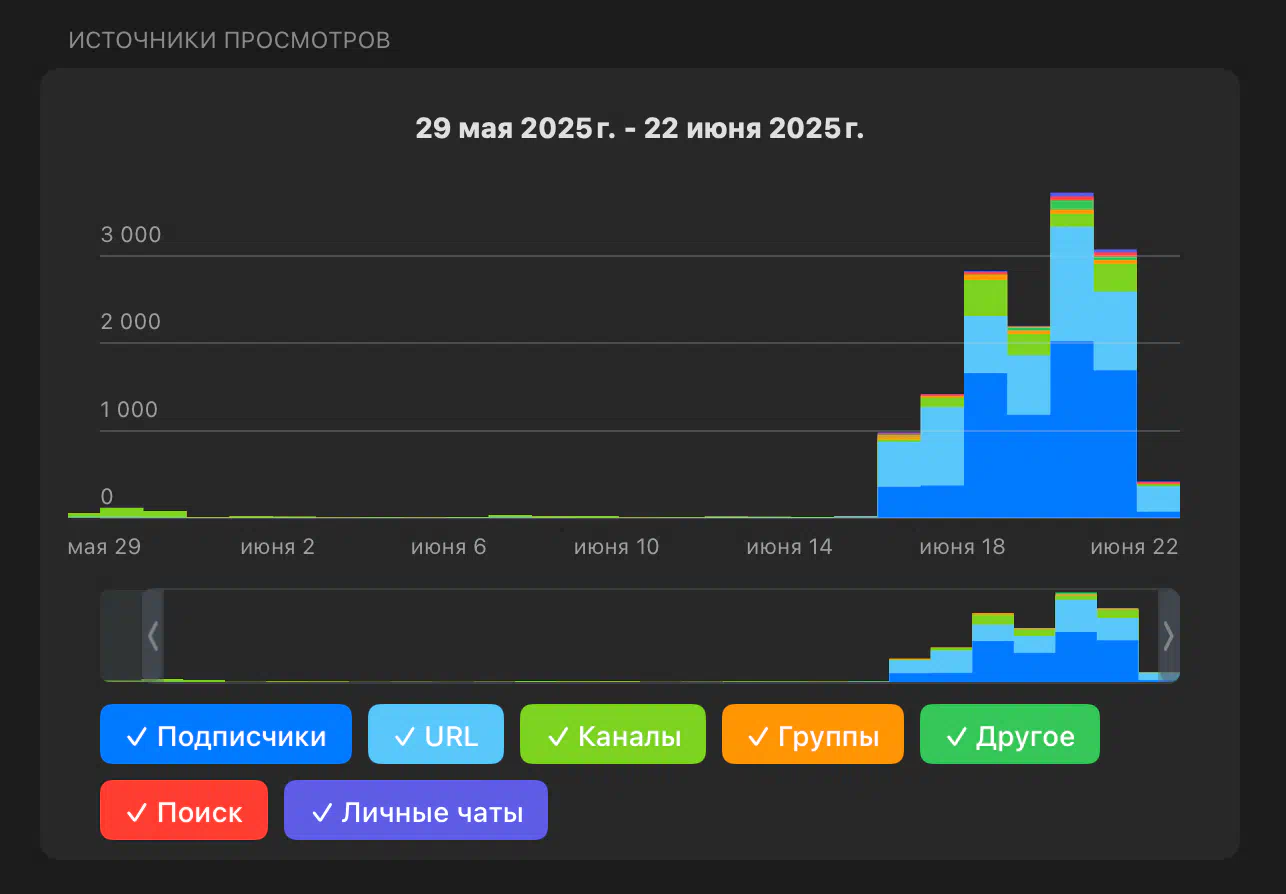Click the 1 000 axis label
The height and width of the screenshot is (894, 1286).
[131, 409]
